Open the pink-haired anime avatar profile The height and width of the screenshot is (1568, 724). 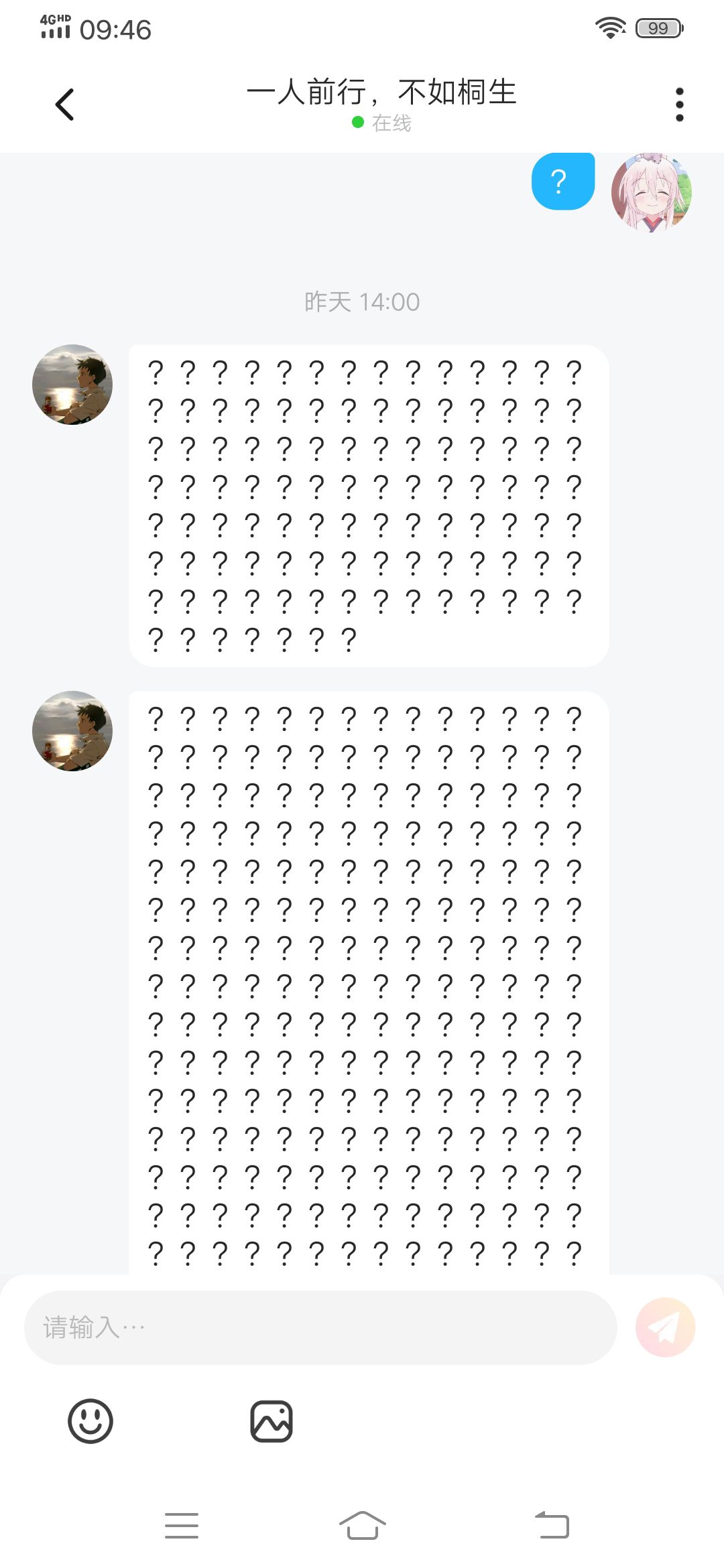point(652,192)
